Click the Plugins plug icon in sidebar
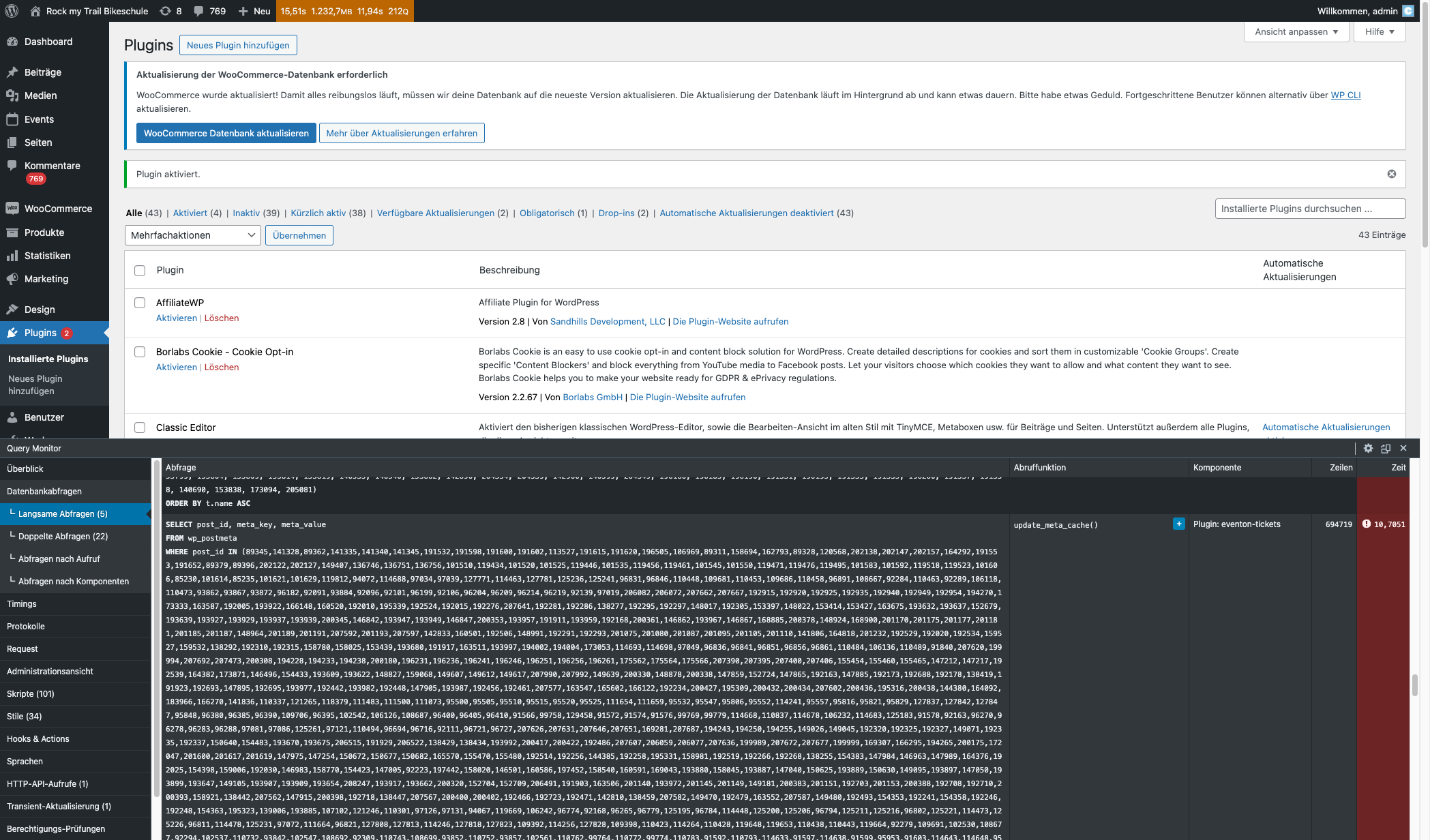Viewport: 1430px width, 840px height. pyautogui.click(x=12, y=333)
